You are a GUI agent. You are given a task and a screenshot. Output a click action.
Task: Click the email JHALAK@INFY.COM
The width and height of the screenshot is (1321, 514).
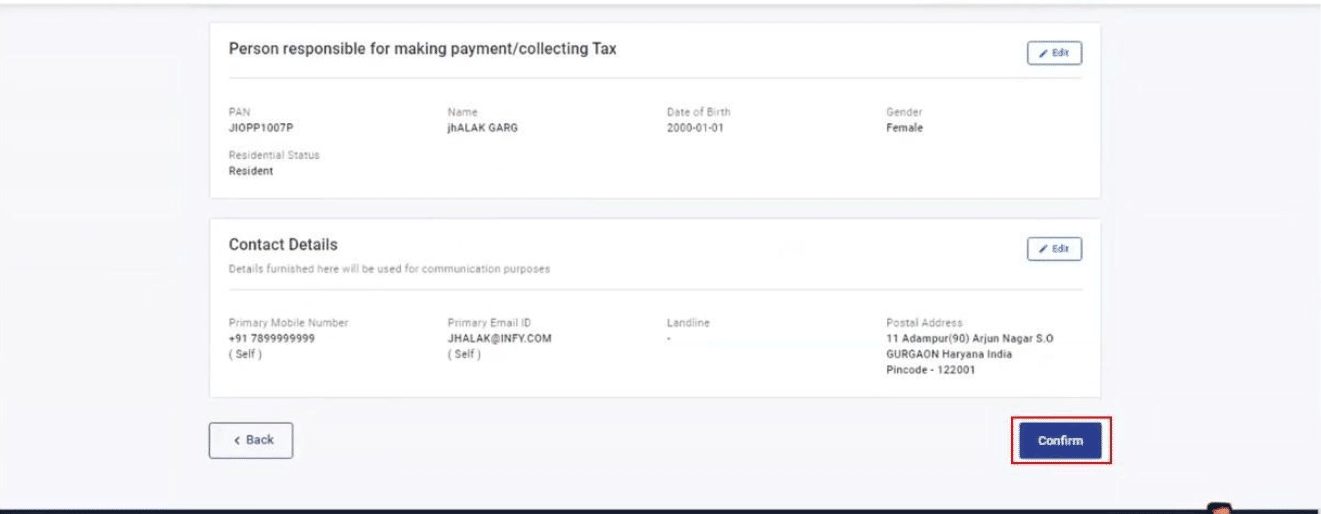tap(499, 338)
